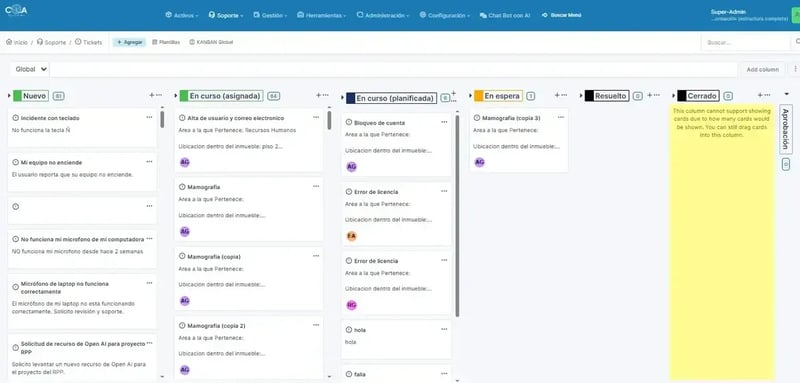Focus the Buscar search field

745,43
